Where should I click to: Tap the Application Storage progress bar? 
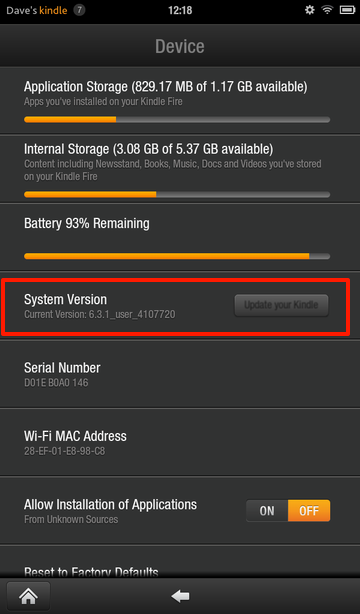[177, 119]
